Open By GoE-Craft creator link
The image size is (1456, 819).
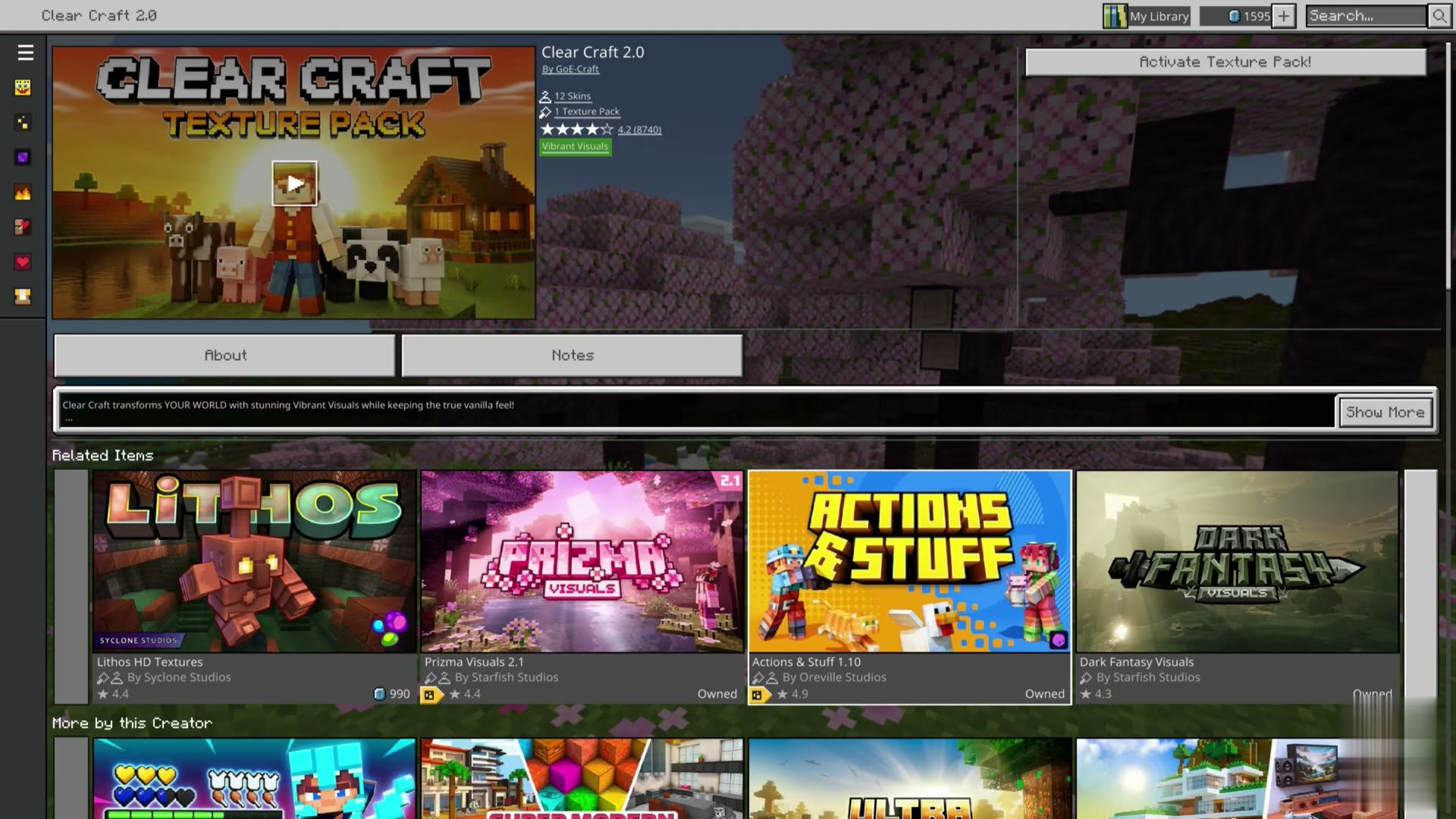[x=570, y=69]
